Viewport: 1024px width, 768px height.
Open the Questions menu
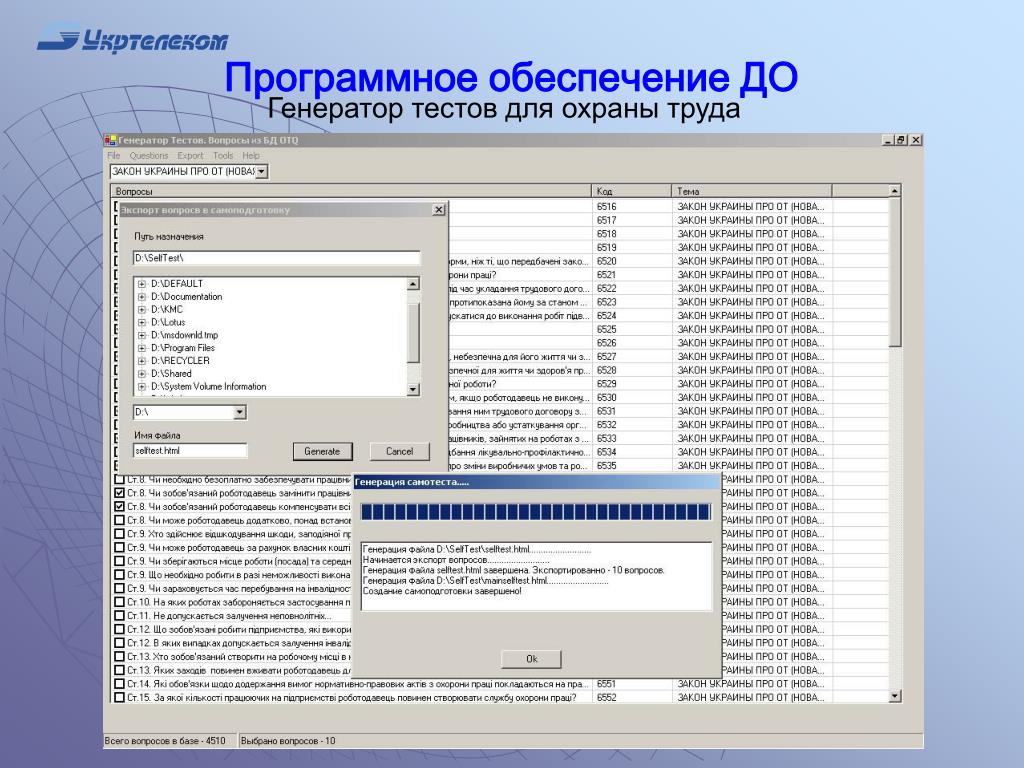click(x=149, y=155)
